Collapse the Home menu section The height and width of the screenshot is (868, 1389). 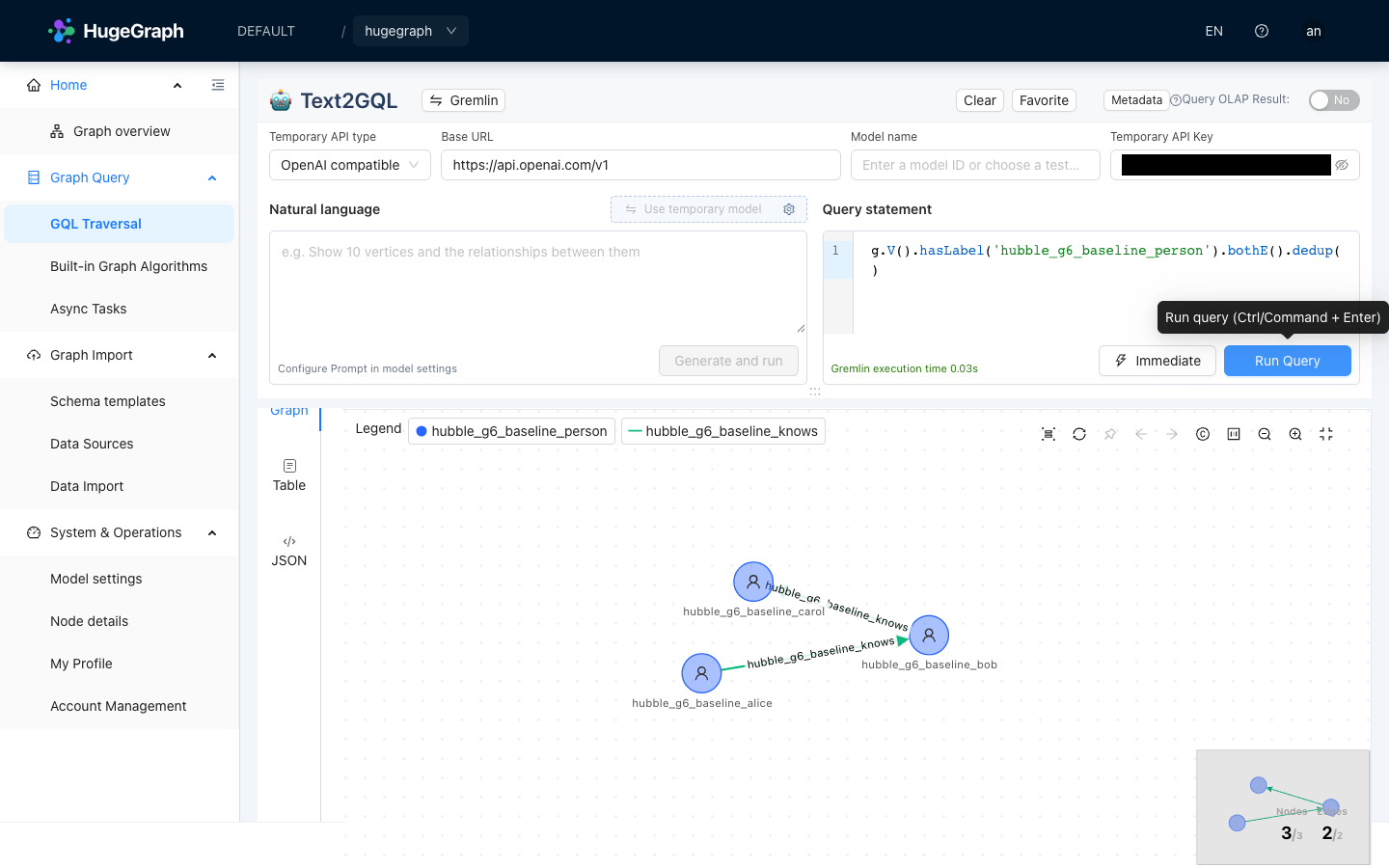coord(177,85)
